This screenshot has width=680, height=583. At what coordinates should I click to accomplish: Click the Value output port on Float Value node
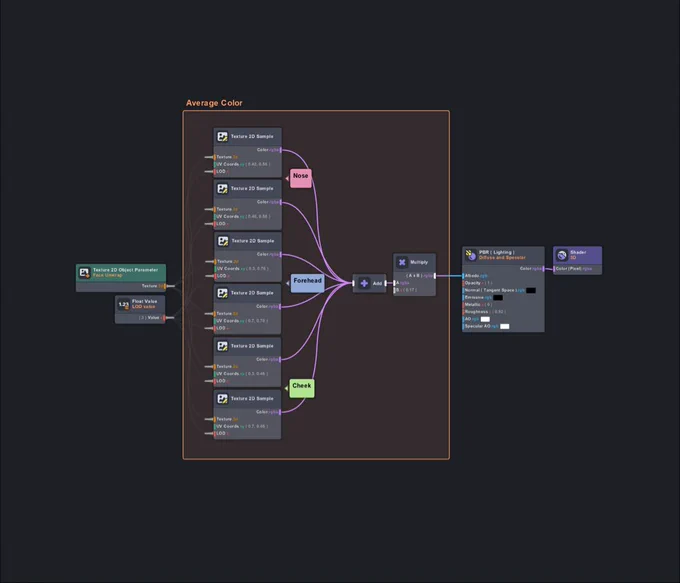pyautogui.click(x=164, y=318)
